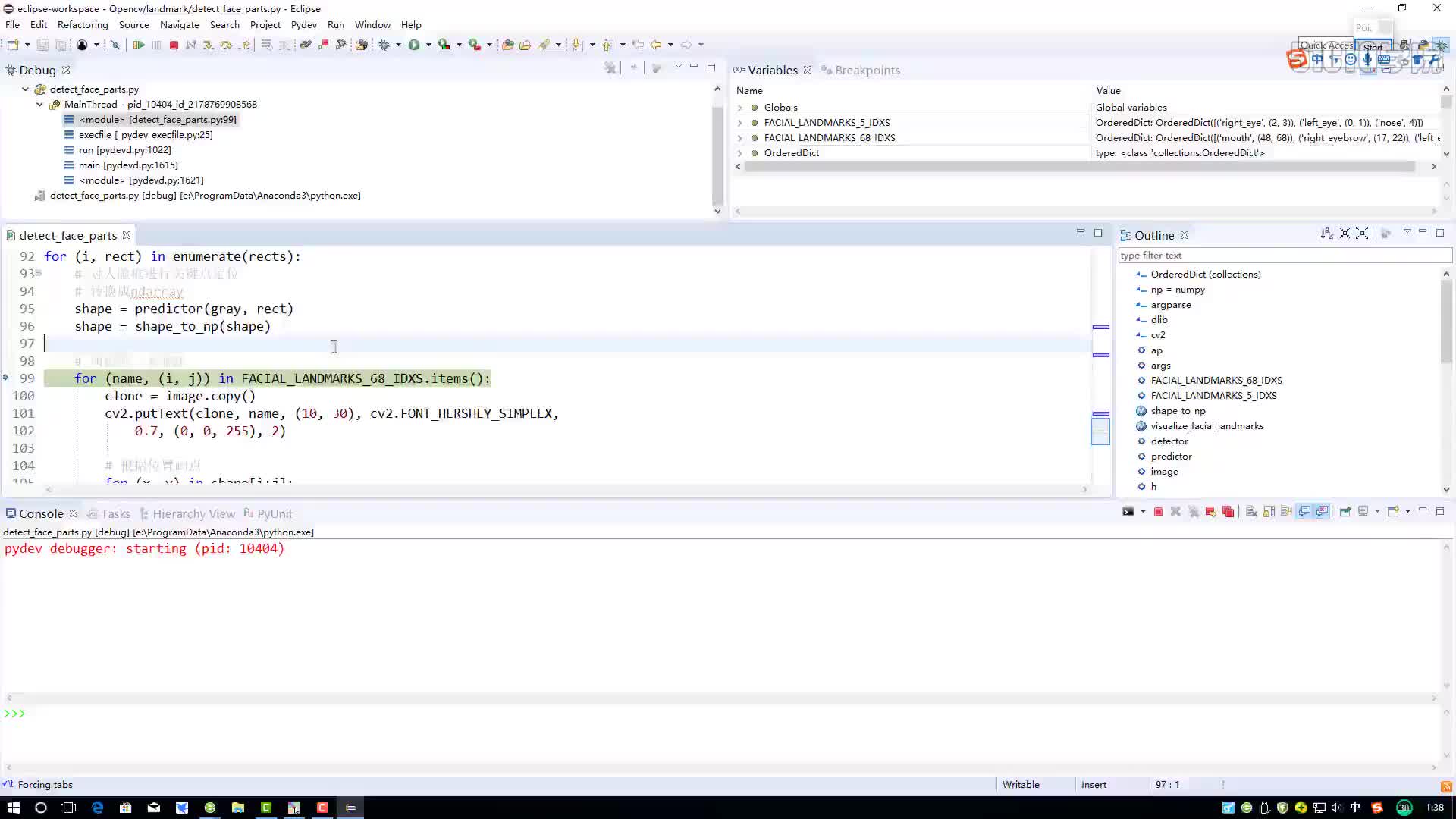1456x819 pixels.
Task: Expand FACIAL_LANDMARKS_68_IDXS in Variables
Action: [x=740, y=138]
